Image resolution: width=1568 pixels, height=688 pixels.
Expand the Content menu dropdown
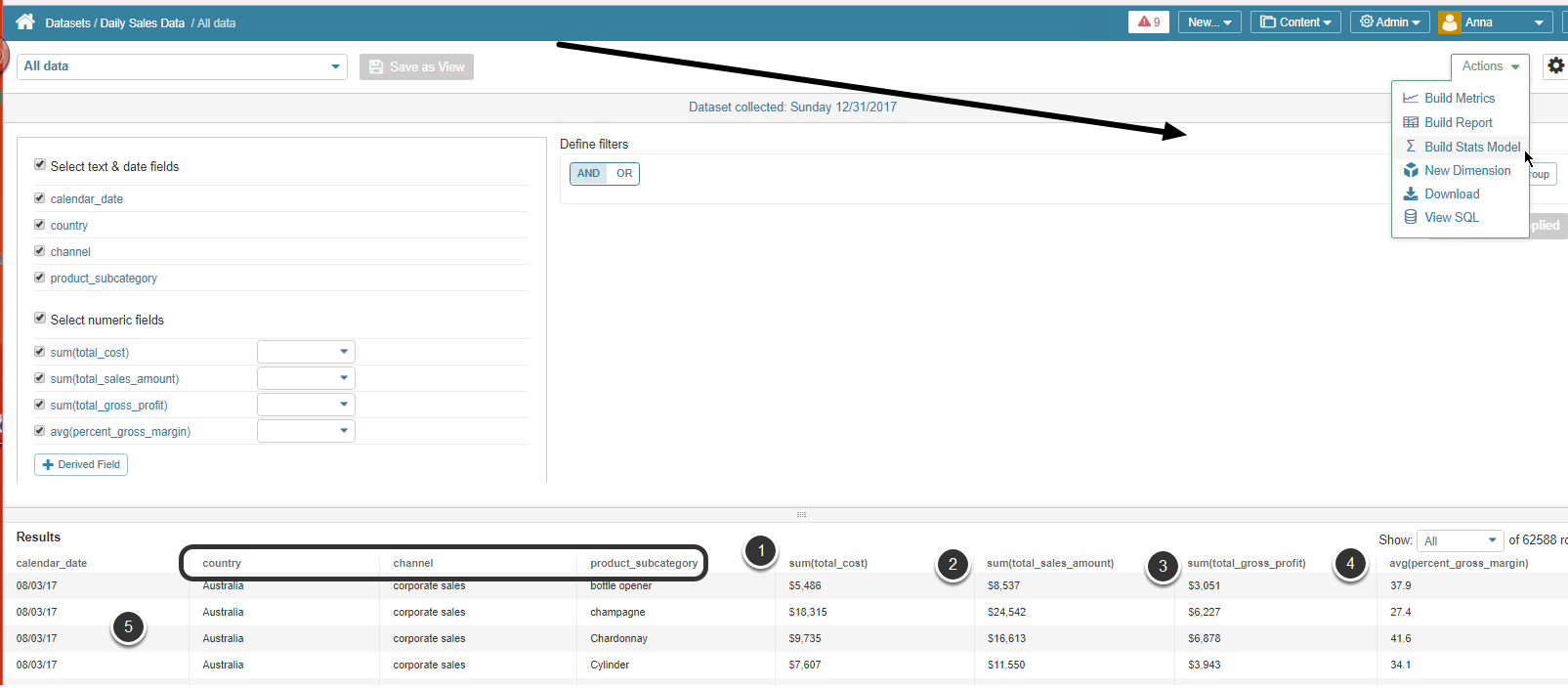click(x=1295, y=21)
